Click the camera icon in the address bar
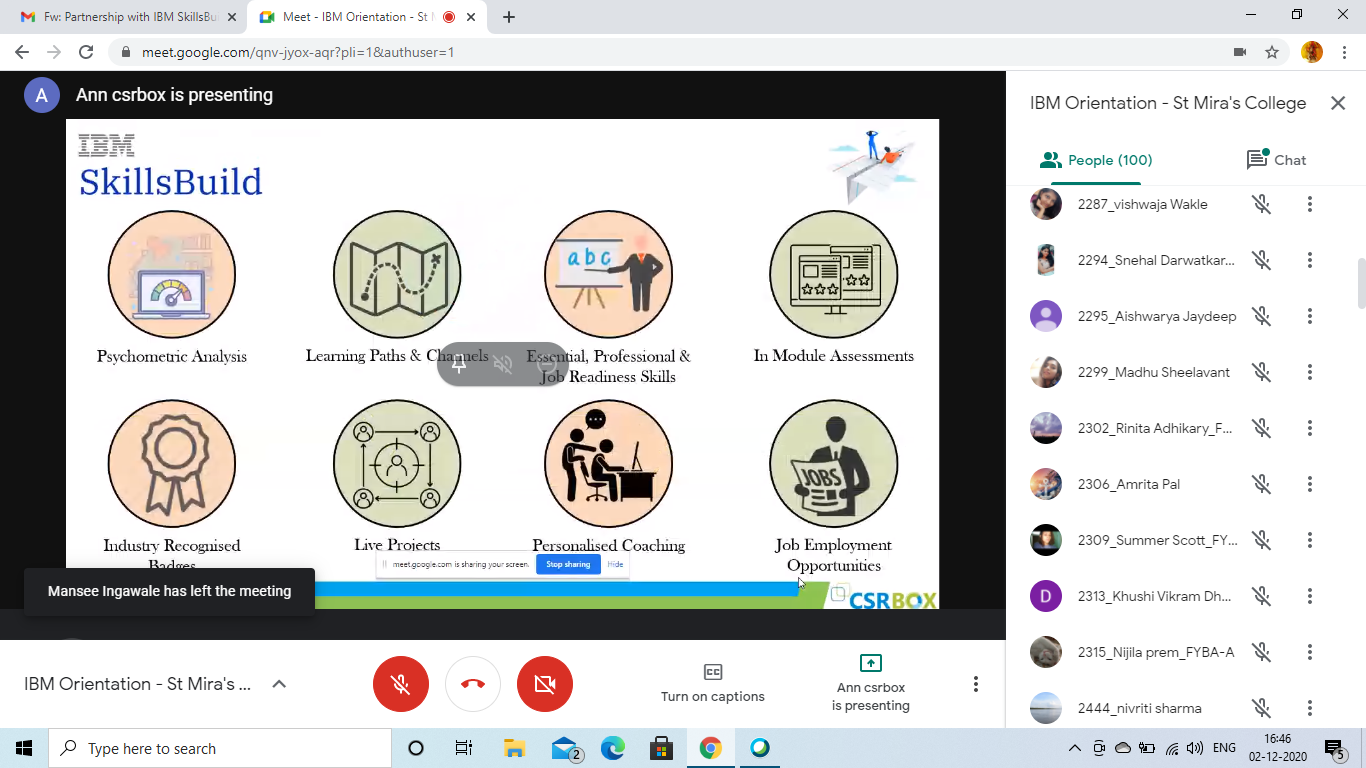1366x768 pixels. click(1240, 52)
